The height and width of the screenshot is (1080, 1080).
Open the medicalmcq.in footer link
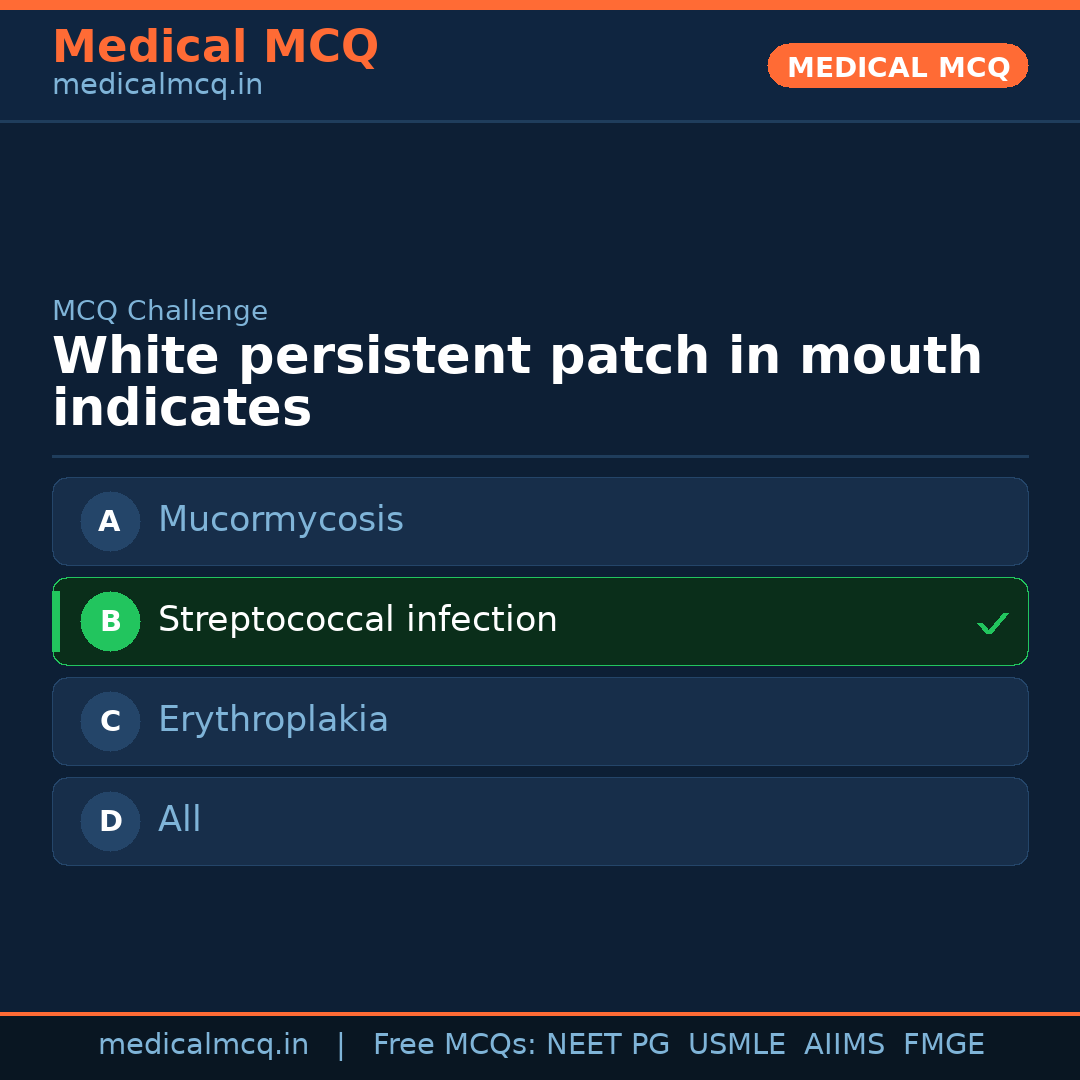[x=203, y=1045]
